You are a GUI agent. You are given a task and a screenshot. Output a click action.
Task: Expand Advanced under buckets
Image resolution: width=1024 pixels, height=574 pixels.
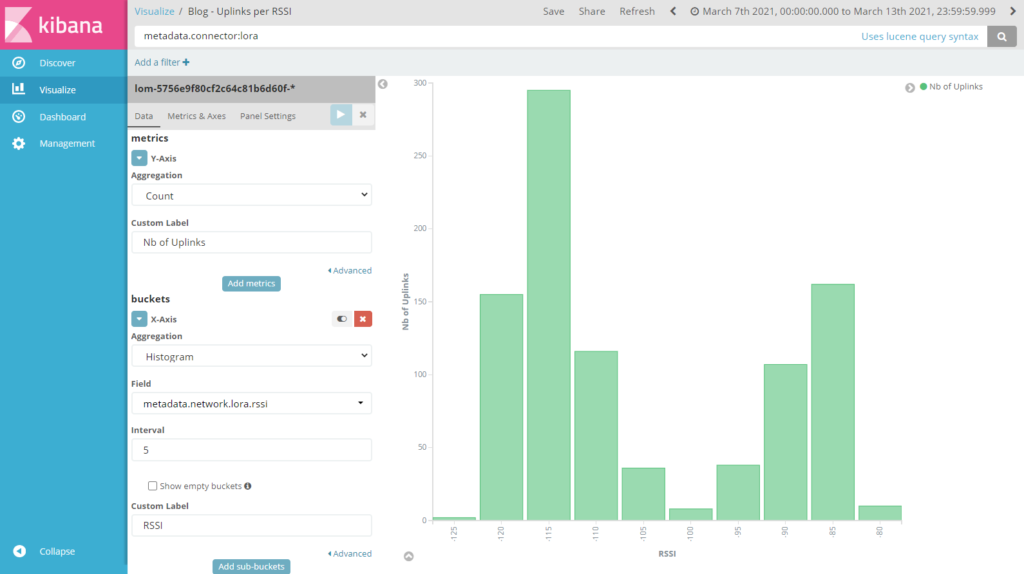click(x=349, y=553)
